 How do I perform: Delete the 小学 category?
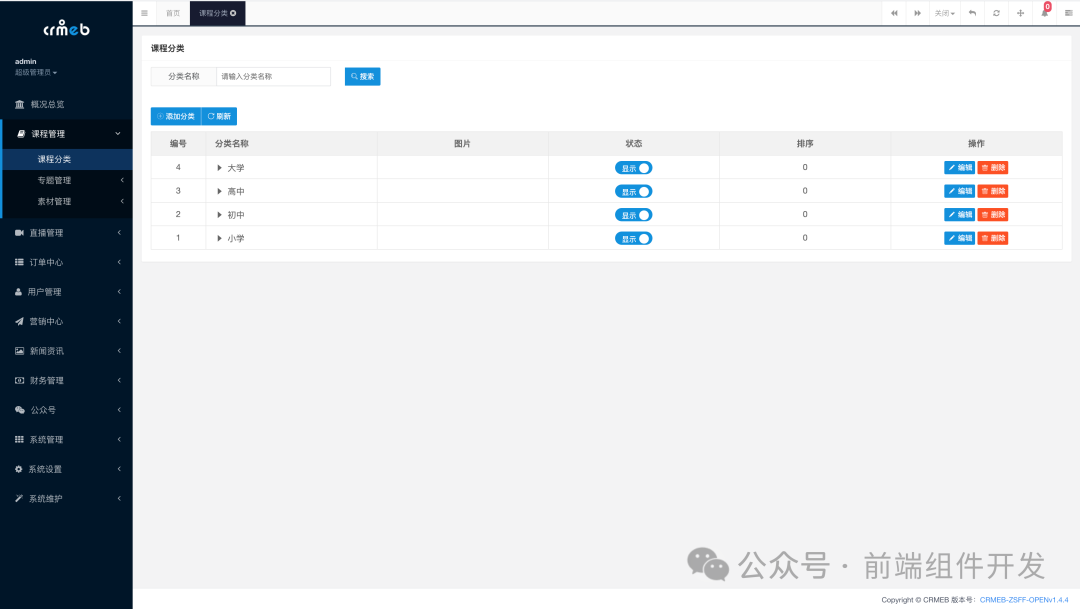pyautogui.click(x=993, y=238)
